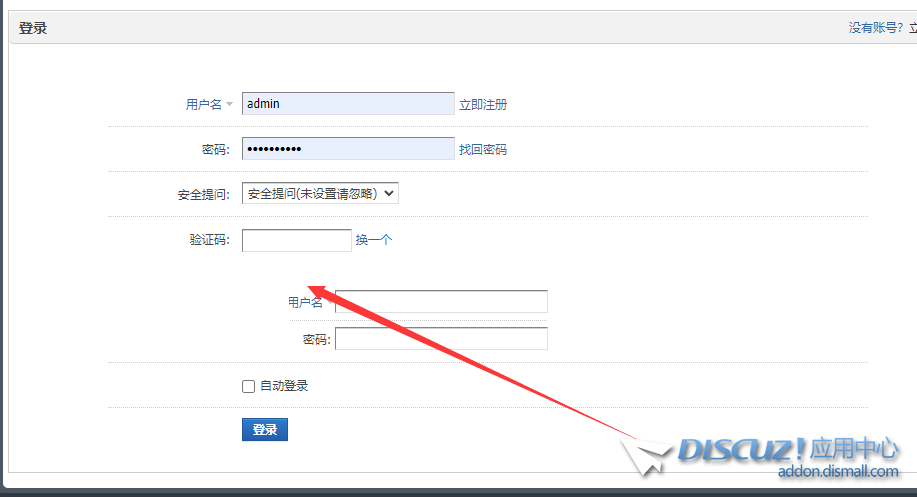Click the 没有账号? link in header

tap(876, 28)
